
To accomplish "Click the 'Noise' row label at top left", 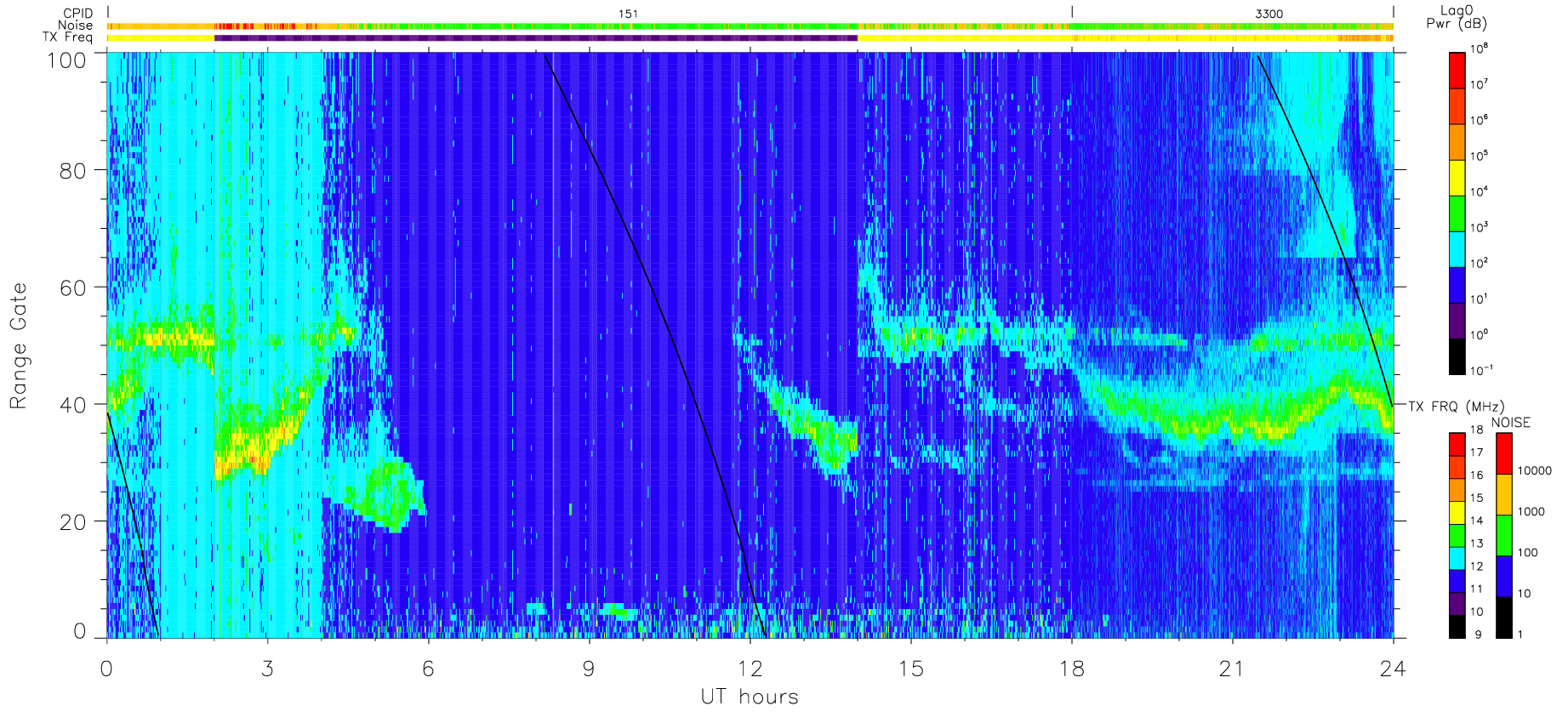I will pos(75,26).
